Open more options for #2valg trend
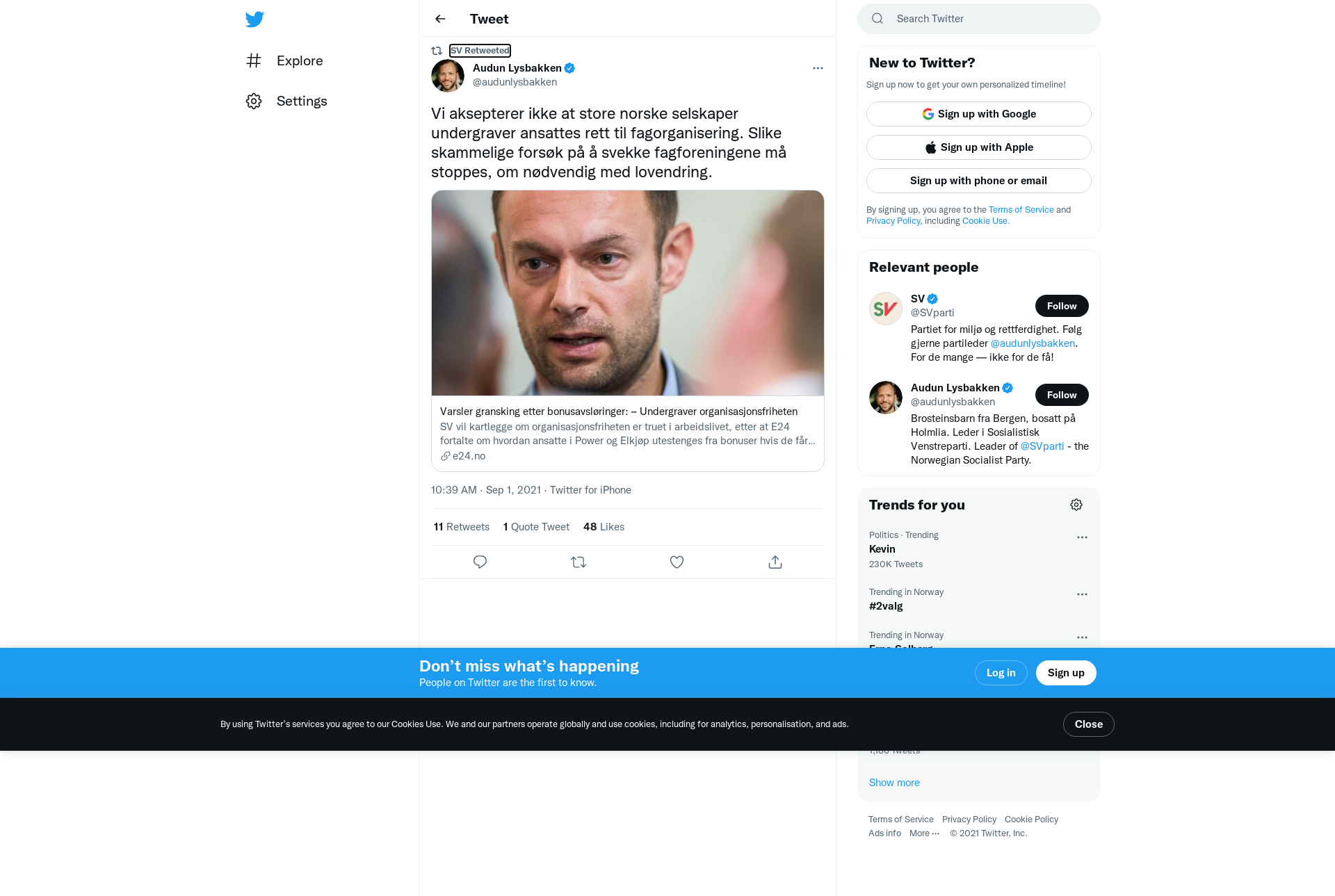1335x896 pixels. pyautogui.click(x=1082, y=594)
